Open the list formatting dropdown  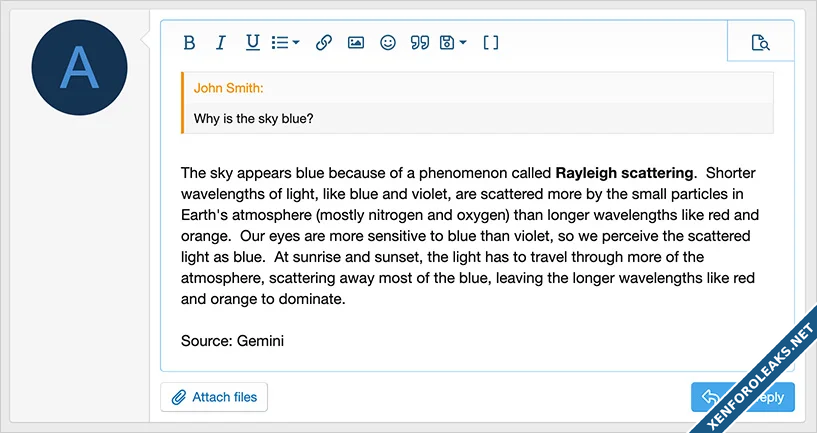click(286, 43)
